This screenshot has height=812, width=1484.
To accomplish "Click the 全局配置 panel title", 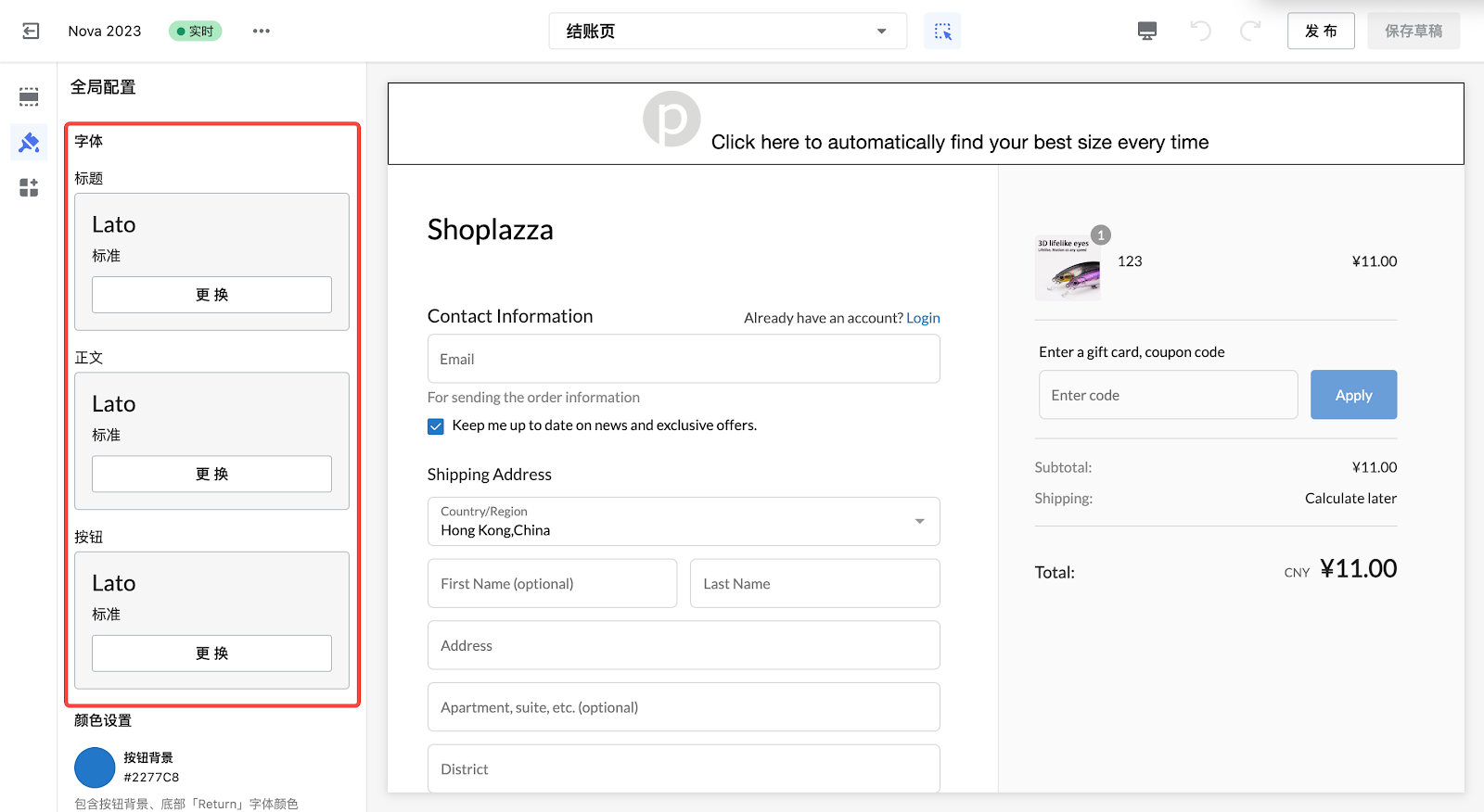I will point(103,87).
